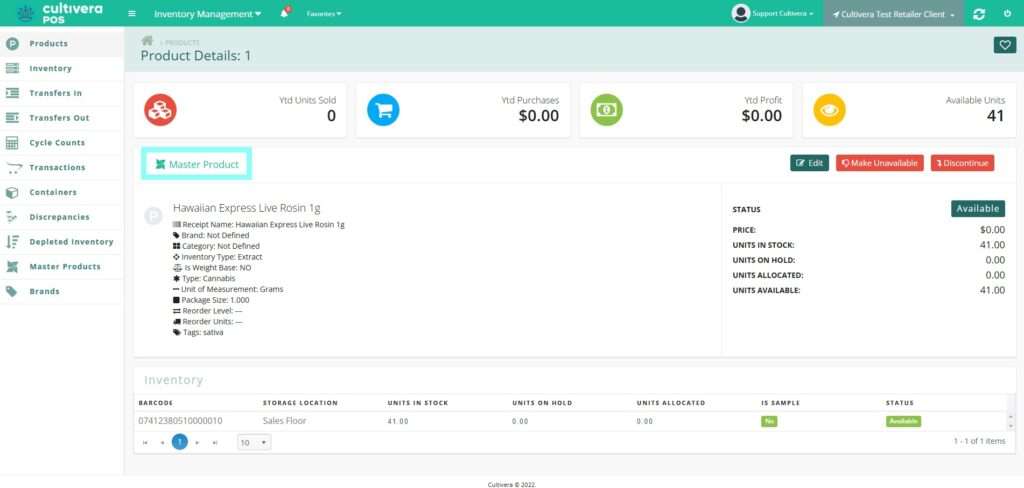Go to Transfers In section
The height and width of the screenshot is (488, 1024).
click(x=55, y=93)
